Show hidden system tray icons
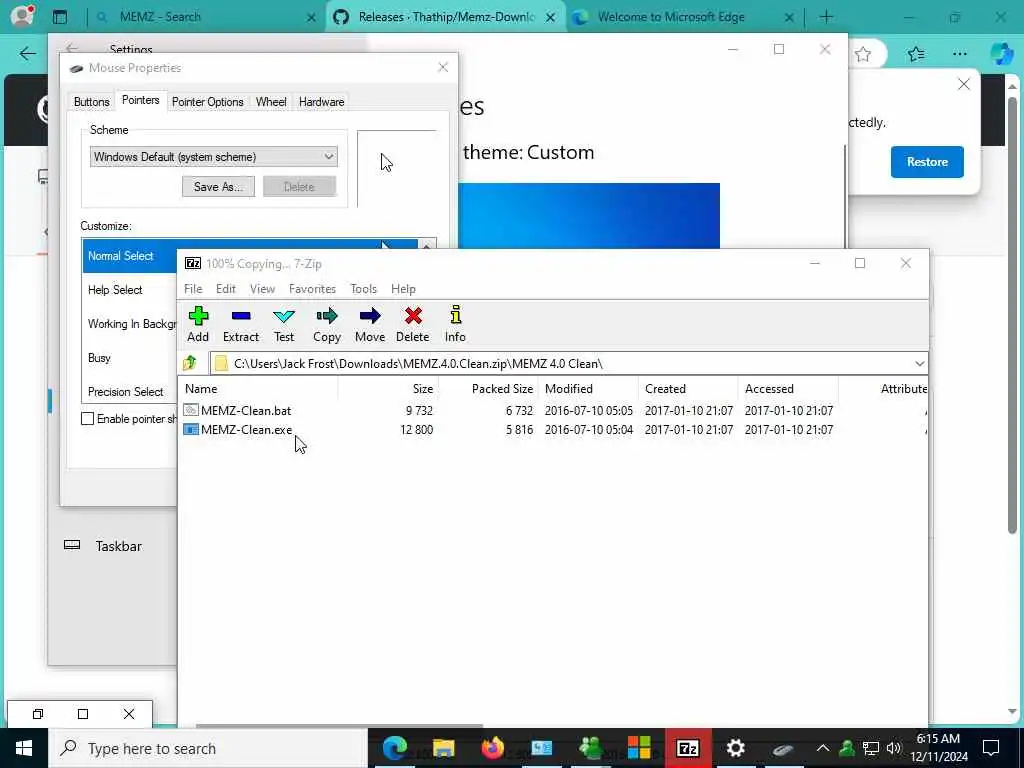Image resolution: width=1024 pixels, height=768 pixels. point(823,748)
